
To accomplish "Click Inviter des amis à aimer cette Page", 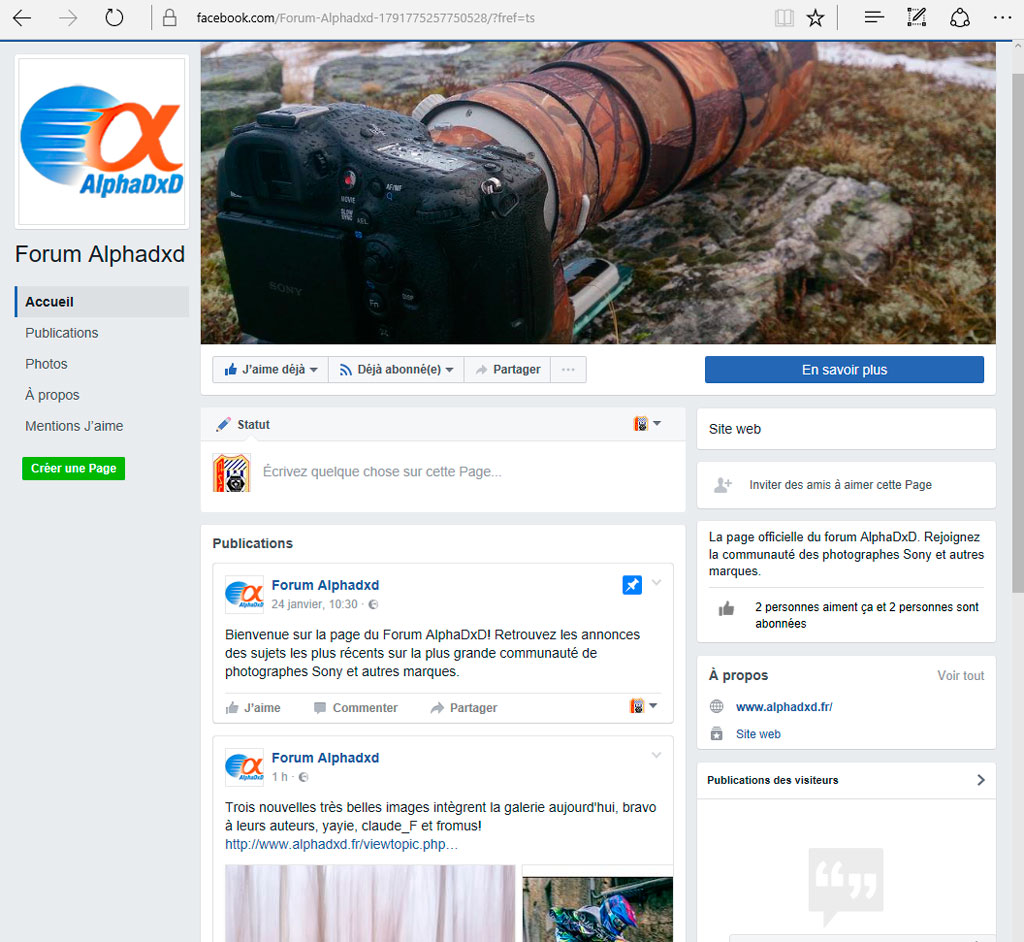I will pos(840,485).
